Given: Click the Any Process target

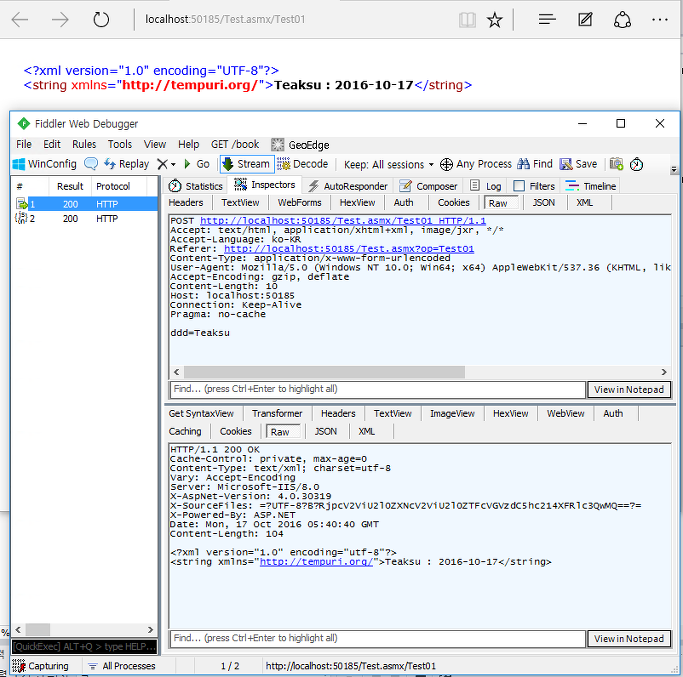Looking at the screenshot, I should tap(476, 164).
